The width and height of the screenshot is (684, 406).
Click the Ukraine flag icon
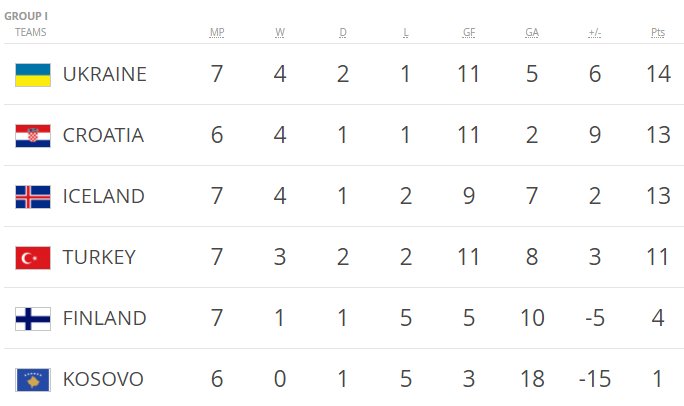pyautogui.click(x=33, y=75)
